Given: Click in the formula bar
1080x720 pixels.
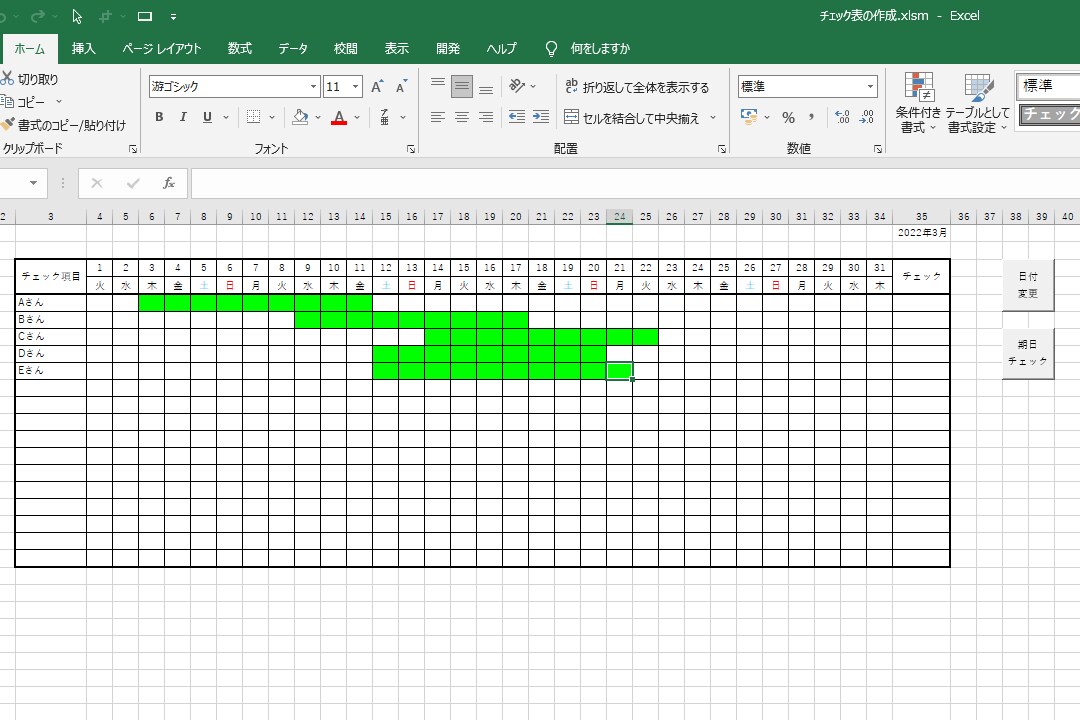Looking at the screenshot, I should pyautogui.click(x=635, y=183).
